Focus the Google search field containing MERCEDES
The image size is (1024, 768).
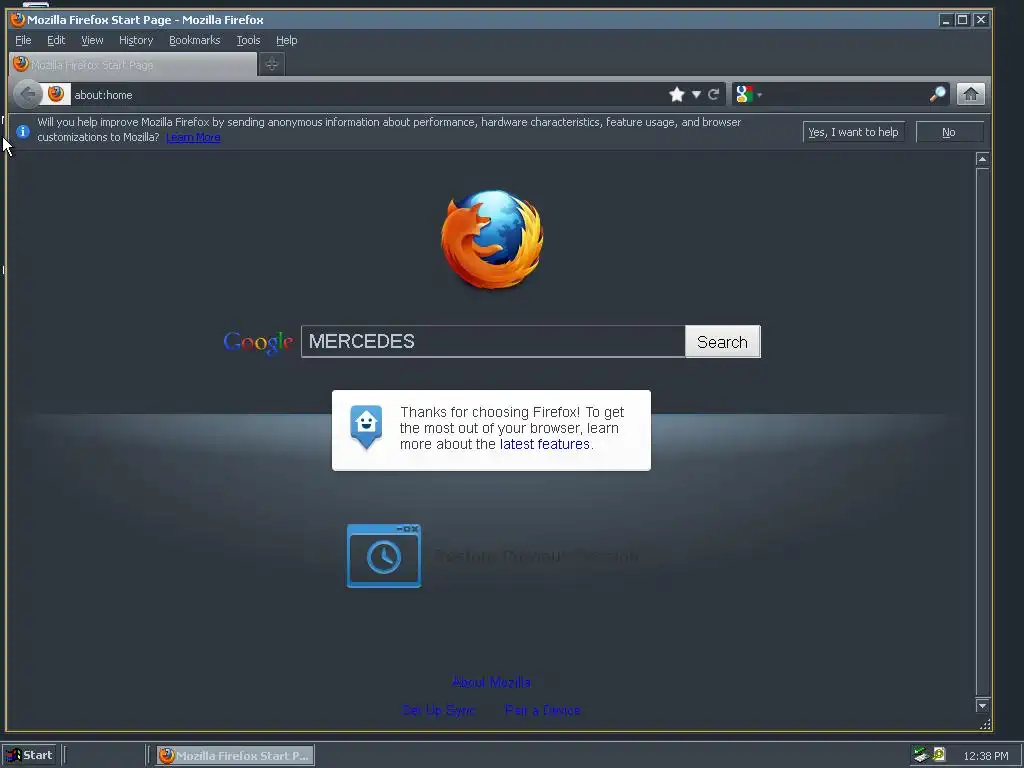[493, 342]
